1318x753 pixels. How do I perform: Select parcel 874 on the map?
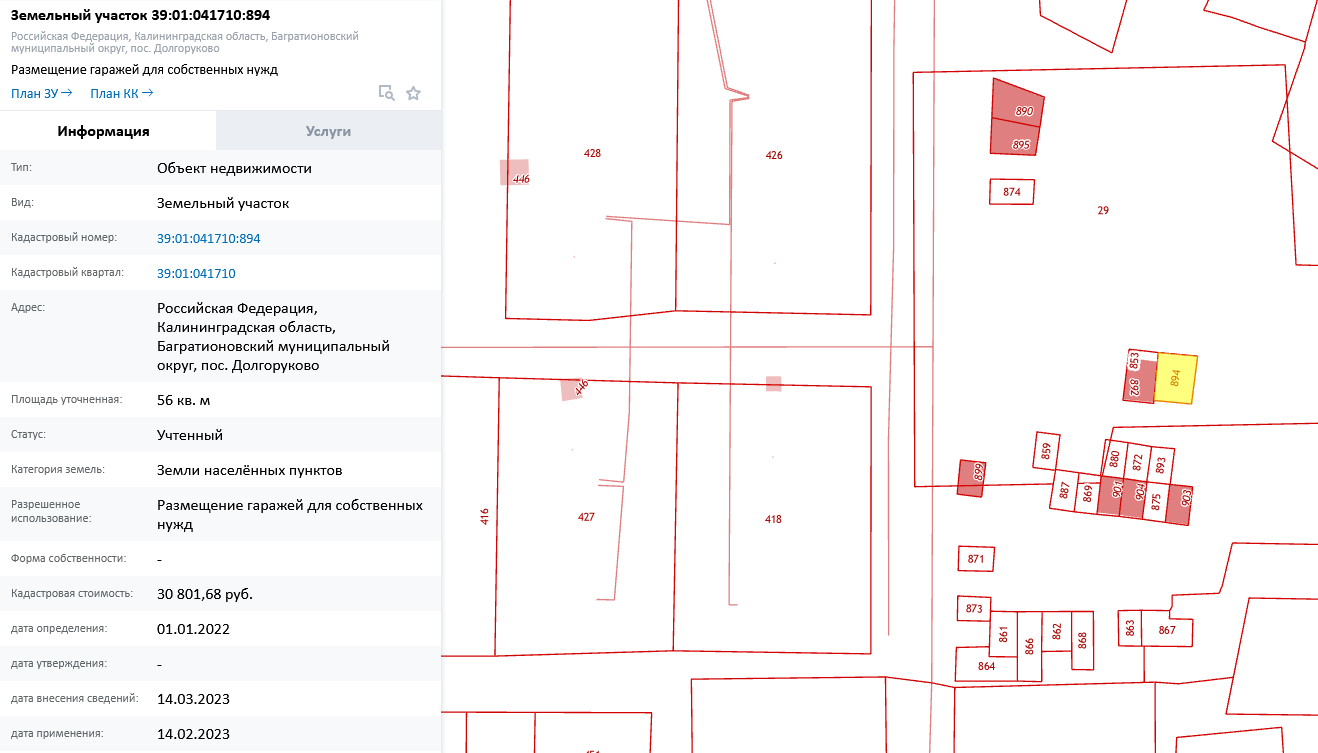1011,192
